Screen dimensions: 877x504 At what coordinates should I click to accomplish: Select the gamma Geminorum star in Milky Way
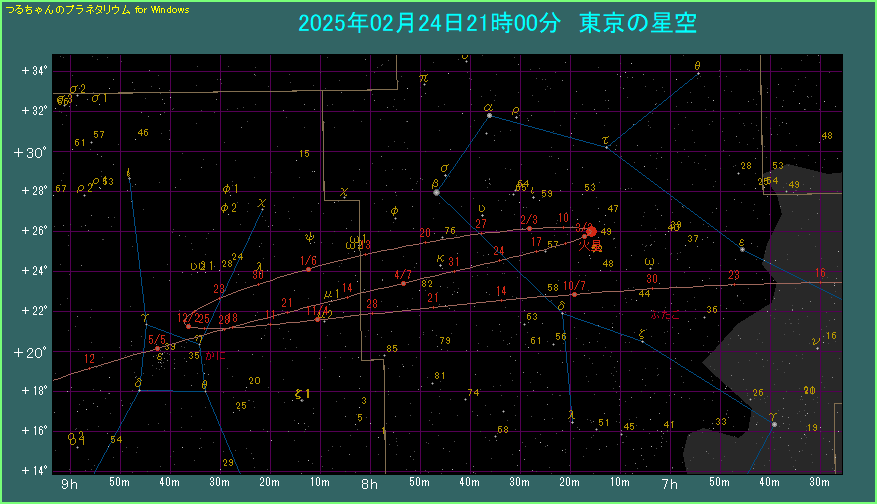click(x=774, y=424)
